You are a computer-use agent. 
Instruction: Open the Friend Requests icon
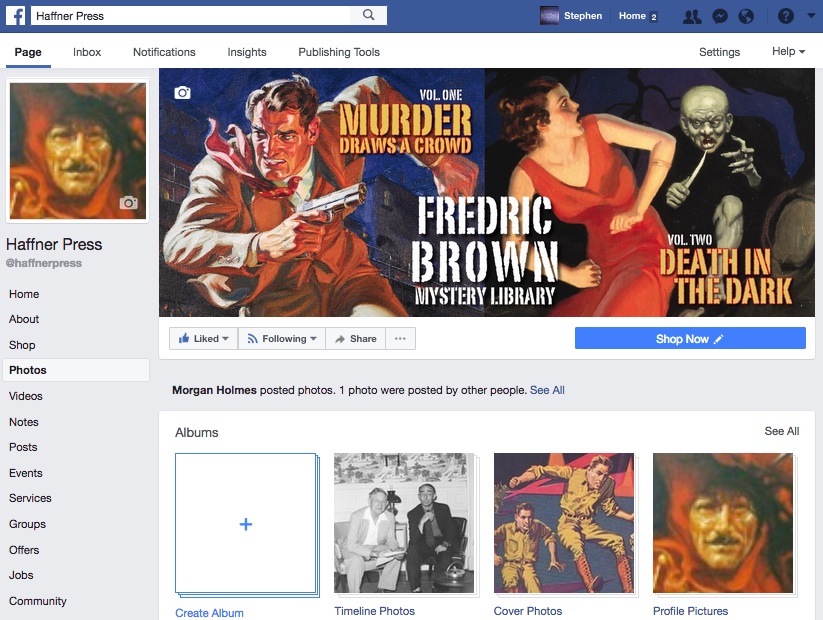click(692, 16)
